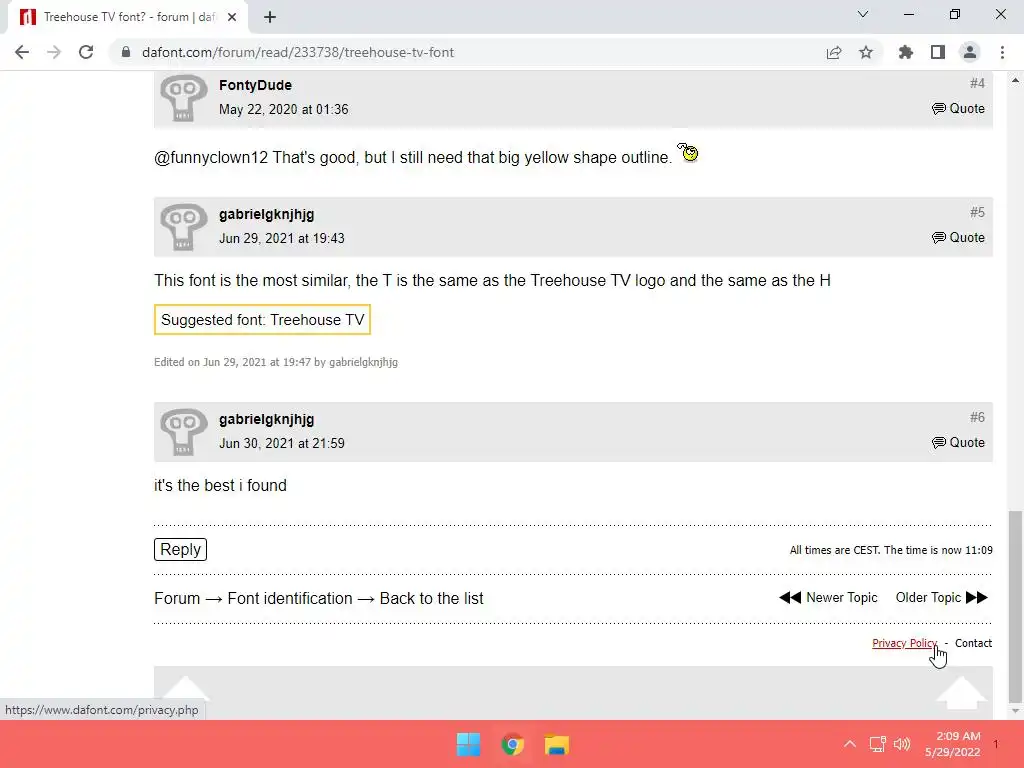Go back using browser back arrow
This screenshot has width=1024, height=768.
tap(22, 52)
